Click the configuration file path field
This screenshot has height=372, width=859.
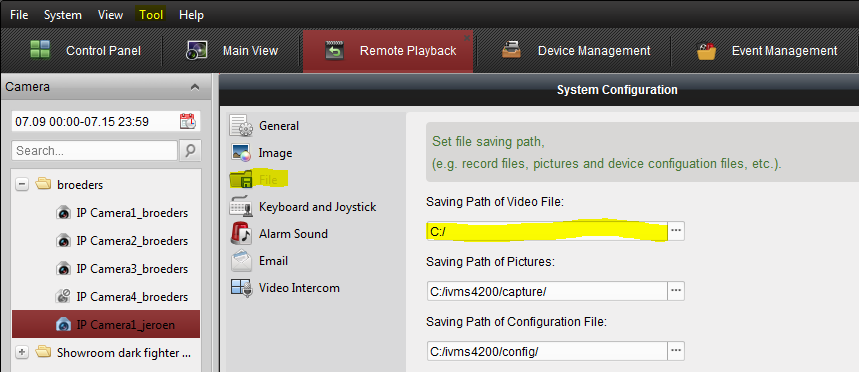(547, 351)
